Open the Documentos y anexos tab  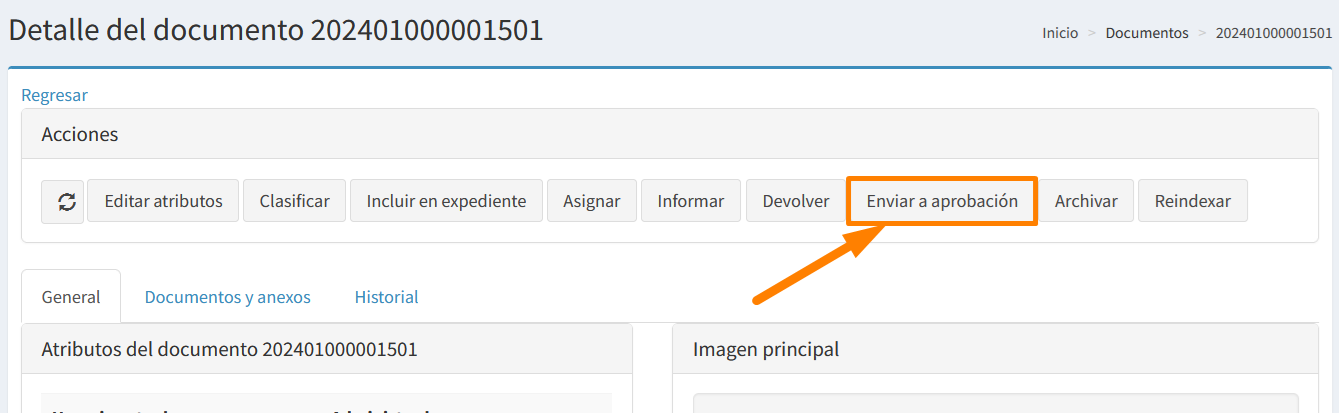click(x=227, y=297)
